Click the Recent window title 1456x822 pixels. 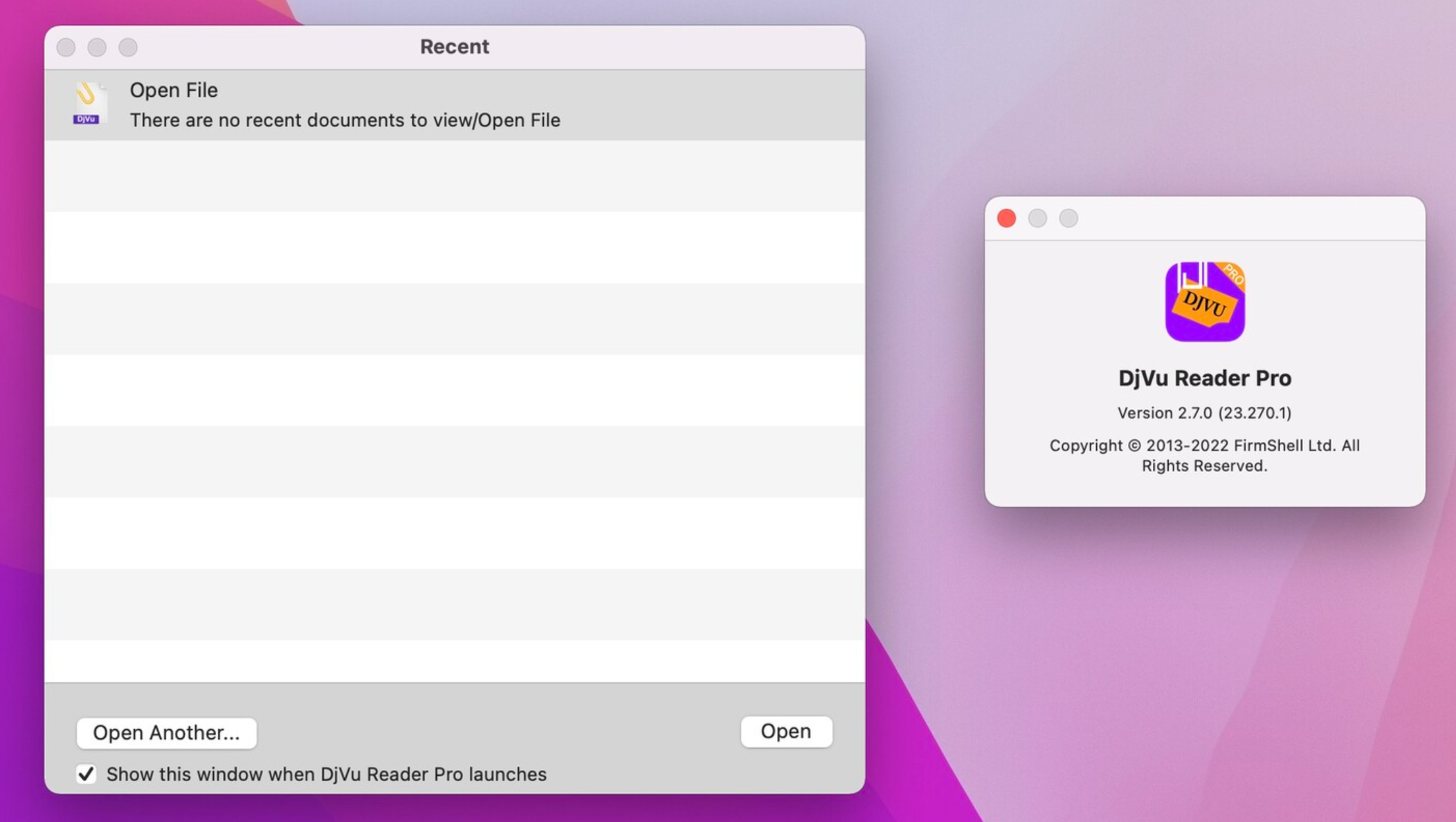455,46
